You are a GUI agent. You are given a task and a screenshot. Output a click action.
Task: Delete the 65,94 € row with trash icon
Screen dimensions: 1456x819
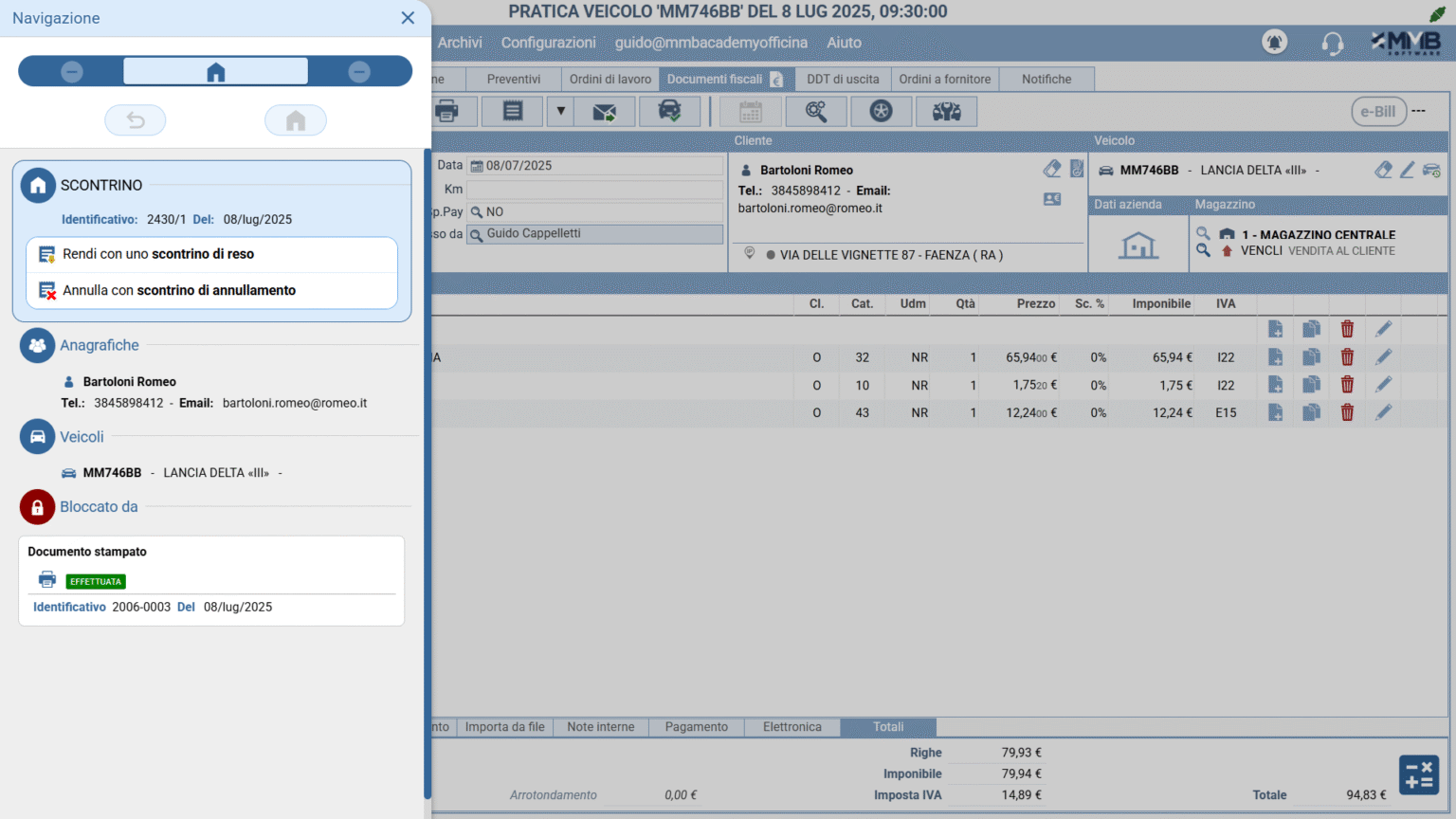[1347, 357]
